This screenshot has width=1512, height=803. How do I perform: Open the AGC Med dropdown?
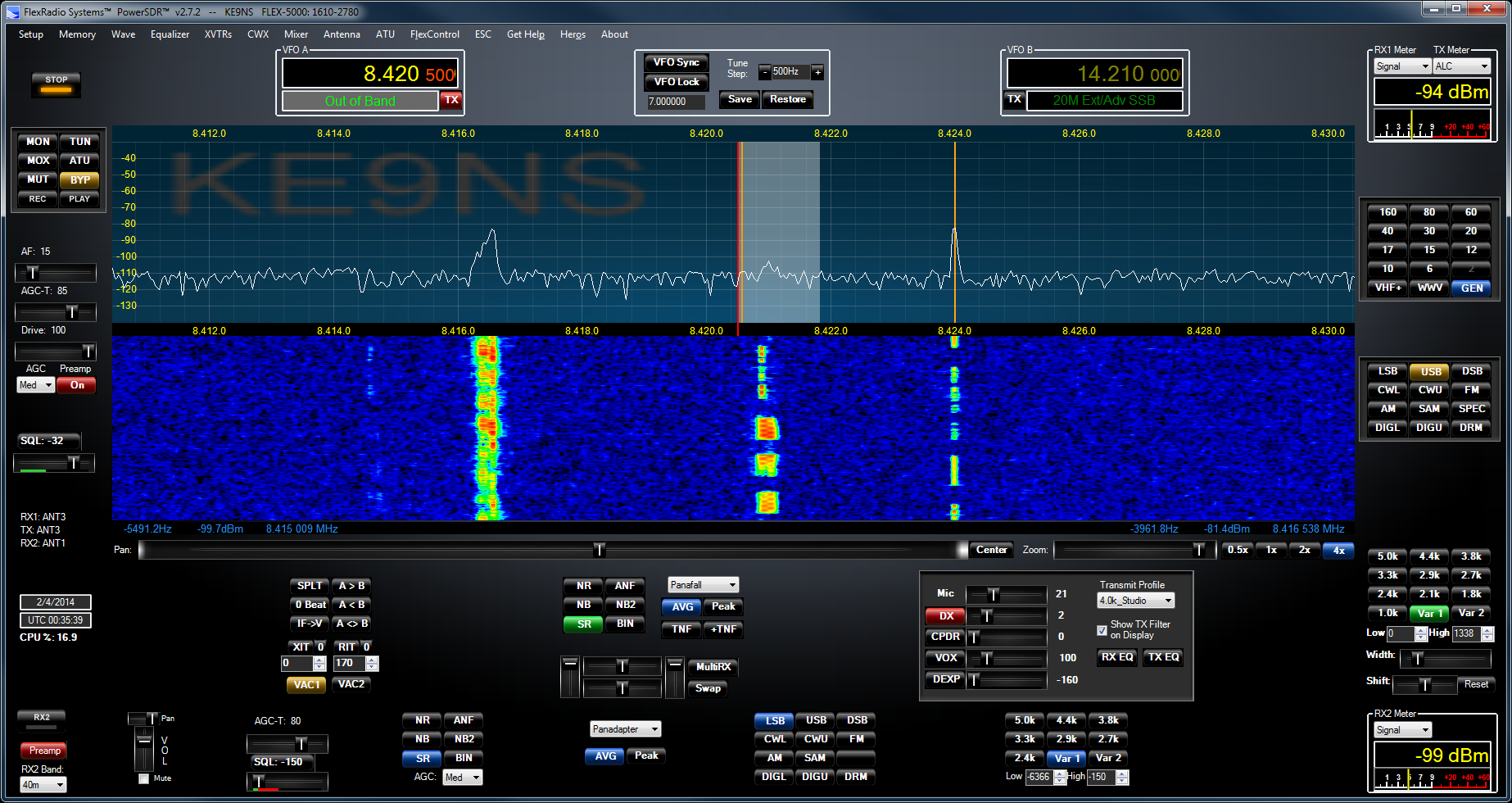point(35,385)
